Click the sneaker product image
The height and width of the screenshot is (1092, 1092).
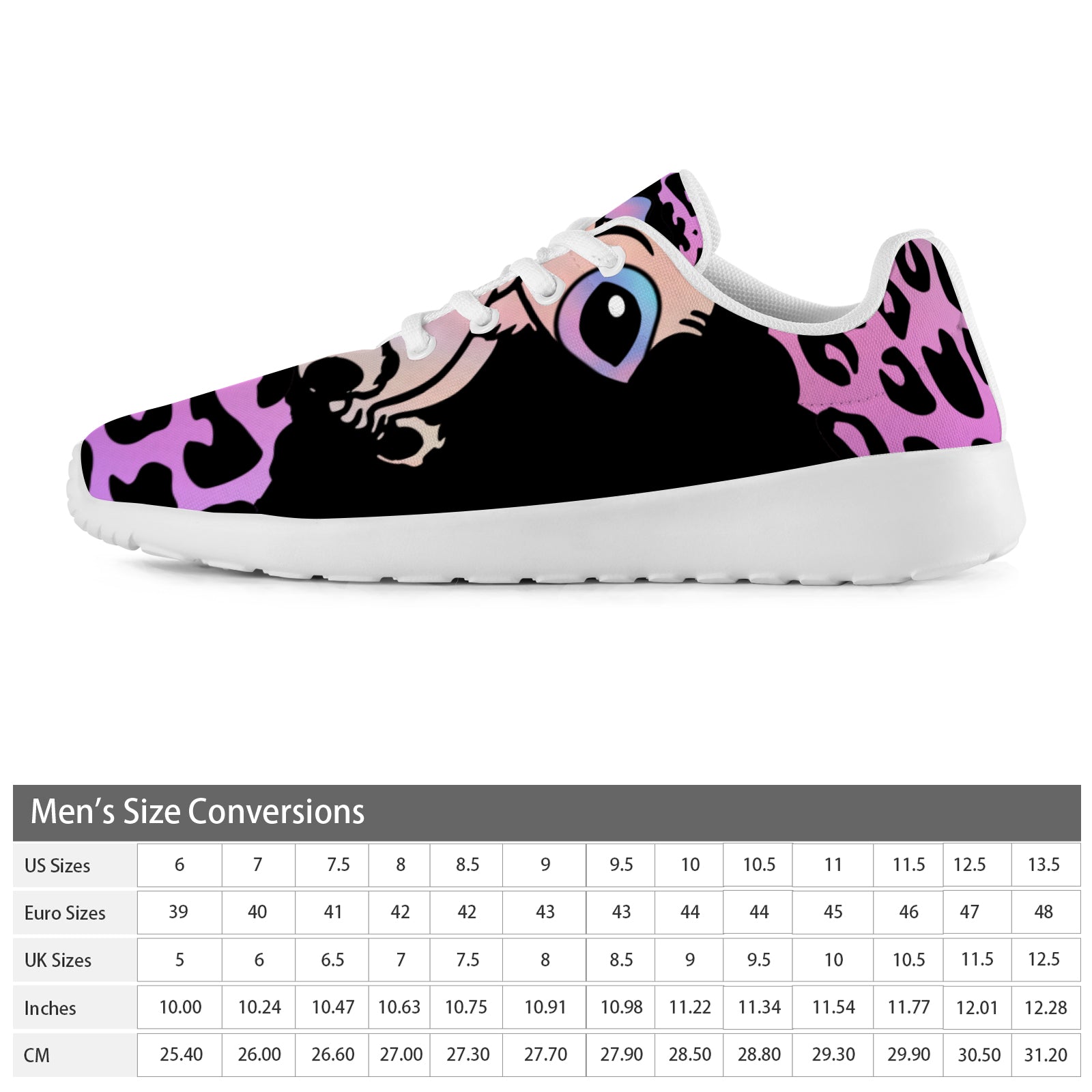pyautogui.click(x=545, y=379)
